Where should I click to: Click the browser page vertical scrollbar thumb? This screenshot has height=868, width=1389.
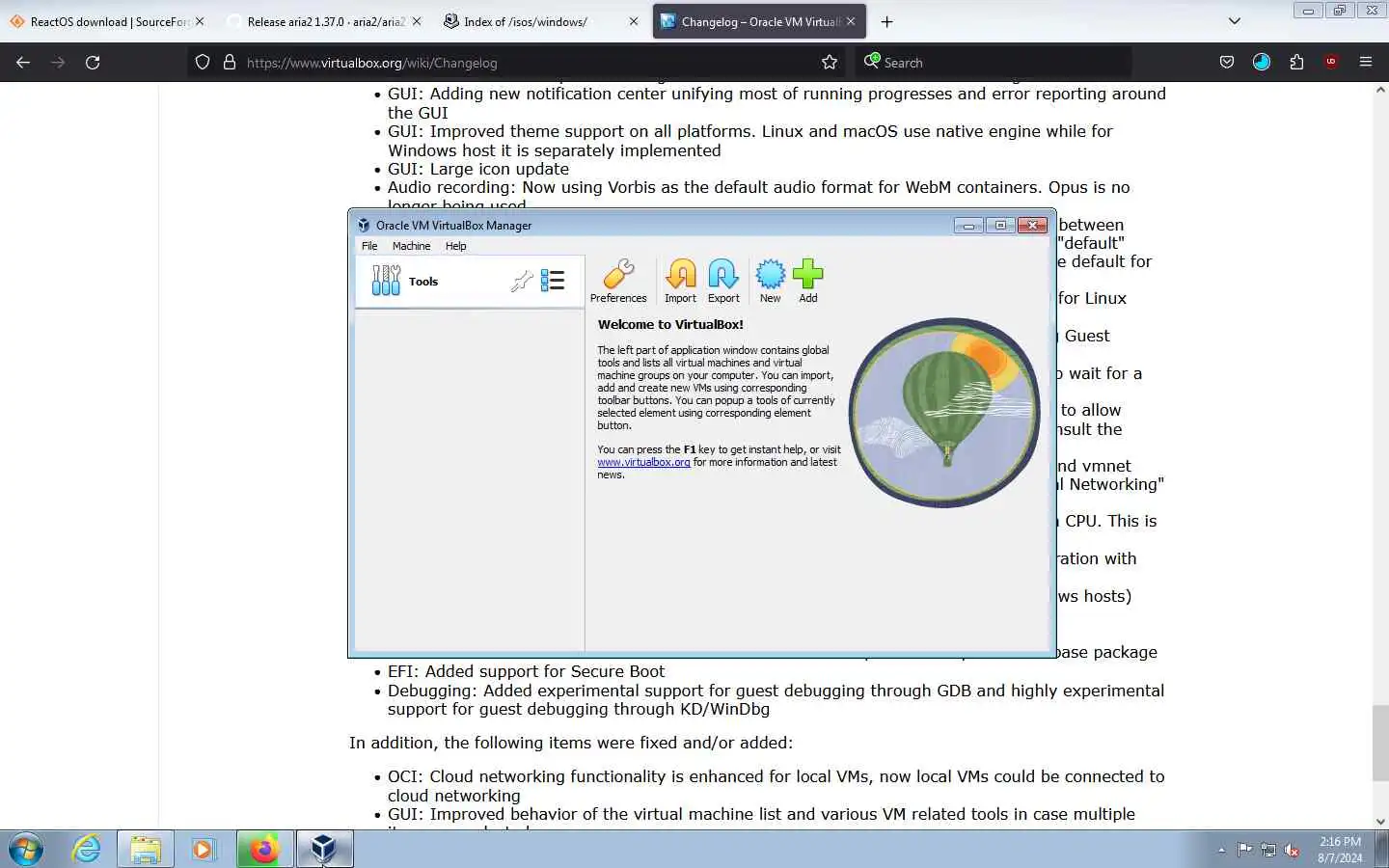tap(1380, 744)
